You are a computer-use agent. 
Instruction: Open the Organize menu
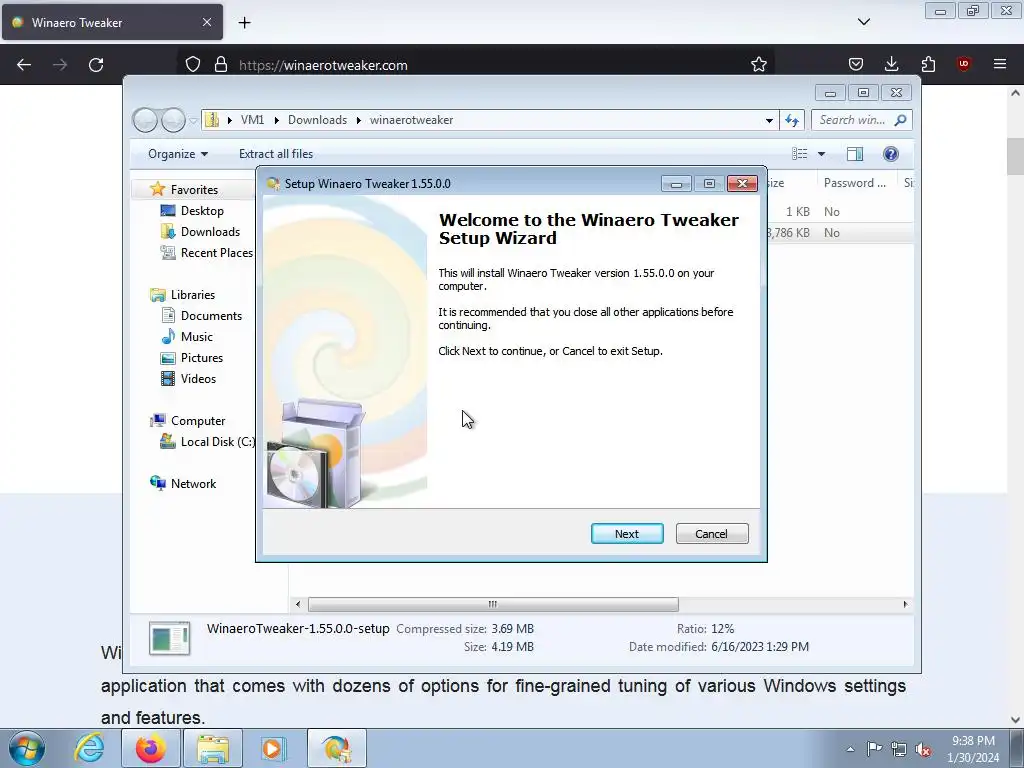(178, 154)
